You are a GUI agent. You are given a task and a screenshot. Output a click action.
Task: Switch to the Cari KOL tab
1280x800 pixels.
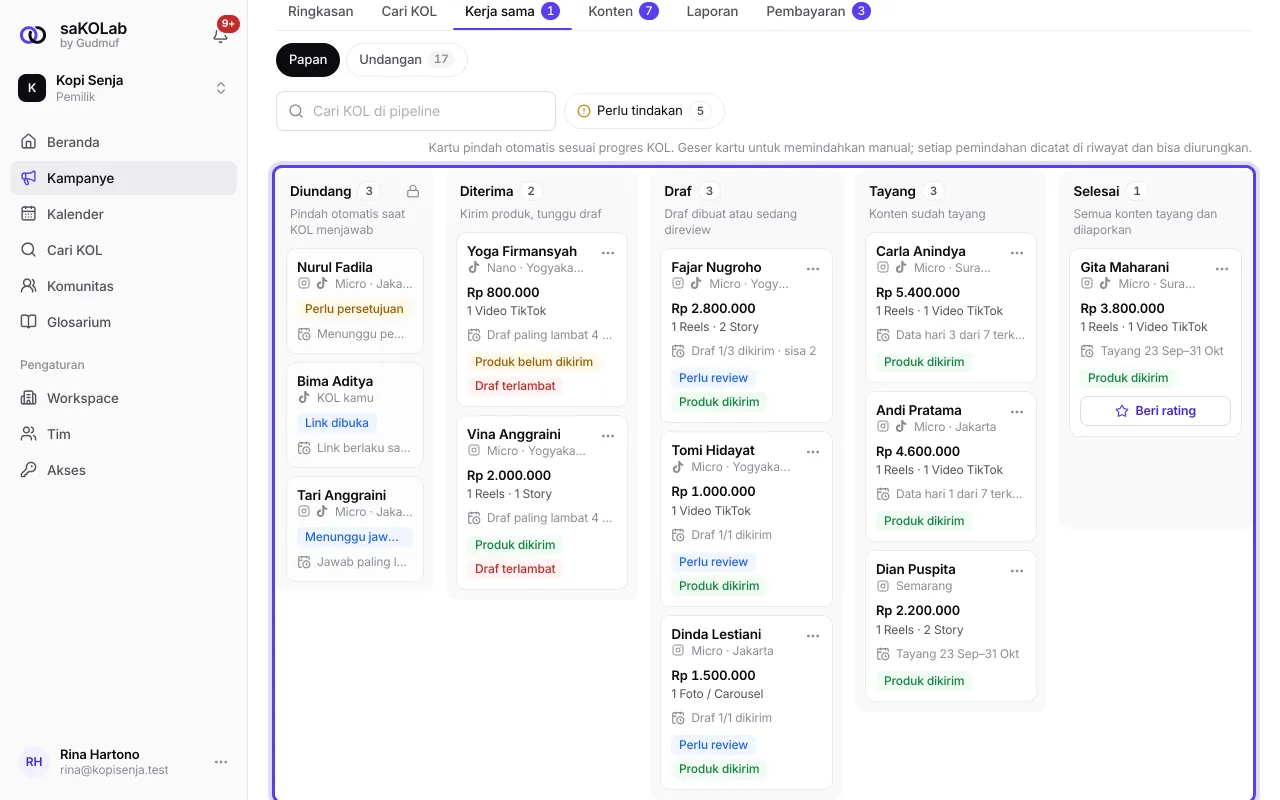[x=409, y=12]
